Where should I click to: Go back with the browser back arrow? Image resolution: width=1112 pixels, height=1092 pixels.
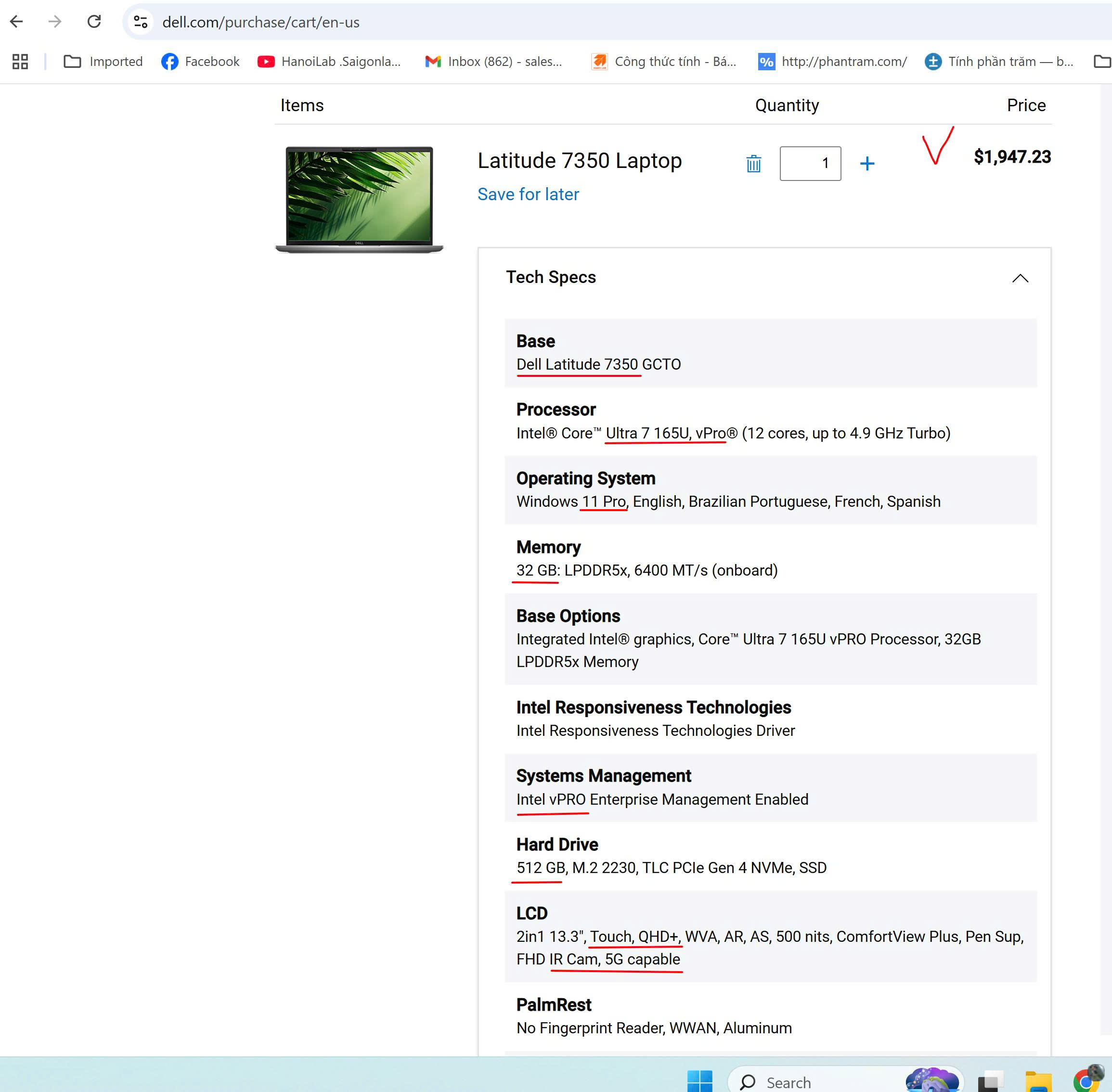(17, 22)
